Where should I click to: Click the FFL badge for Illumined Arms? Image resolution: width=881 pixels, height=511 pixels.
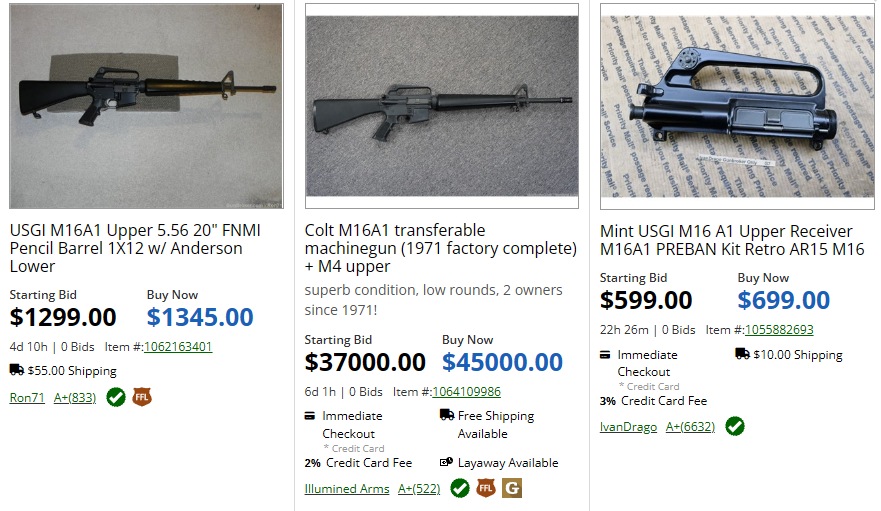(x=486, y=488)
